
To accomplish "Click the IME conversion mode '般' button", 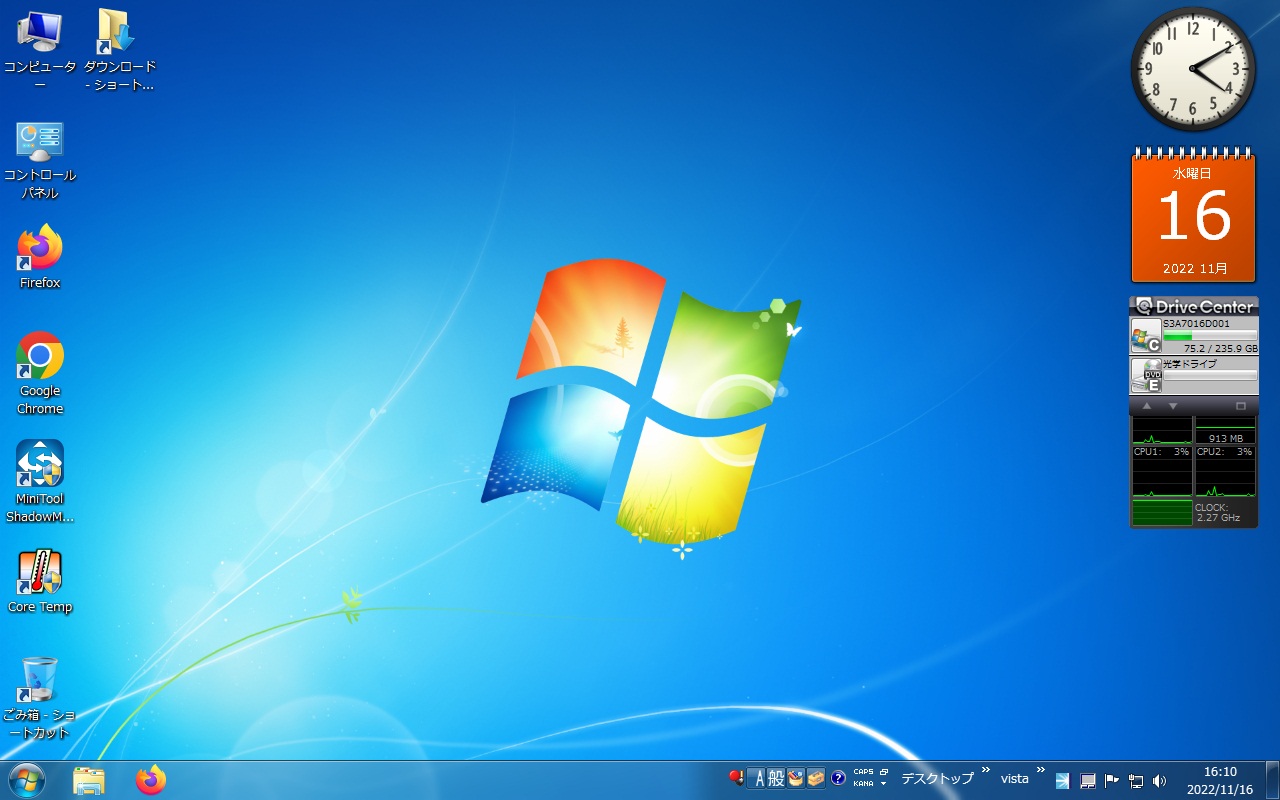I will pyautogui.click(x=776, y=778).
